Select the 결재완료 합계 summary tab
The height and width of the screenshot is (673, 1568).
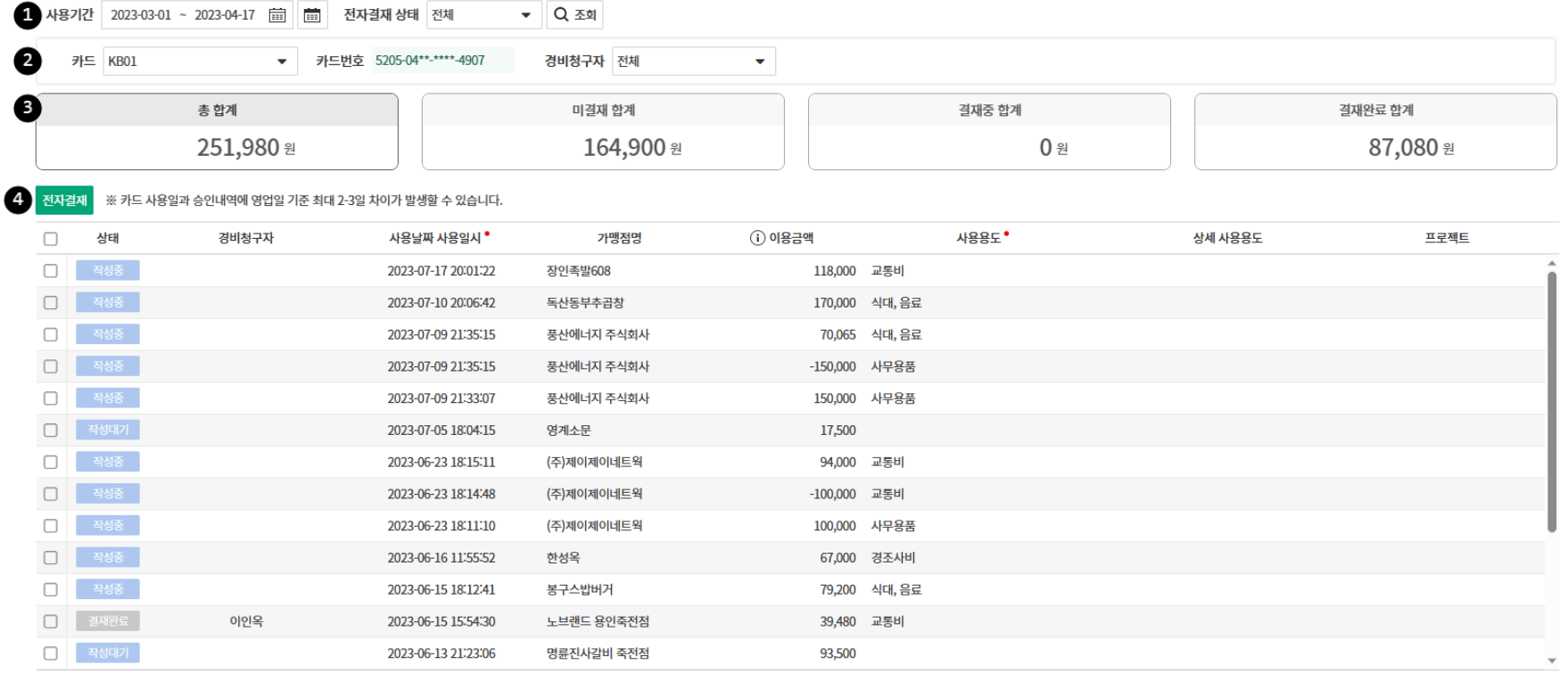click(x=1374, y=131)
